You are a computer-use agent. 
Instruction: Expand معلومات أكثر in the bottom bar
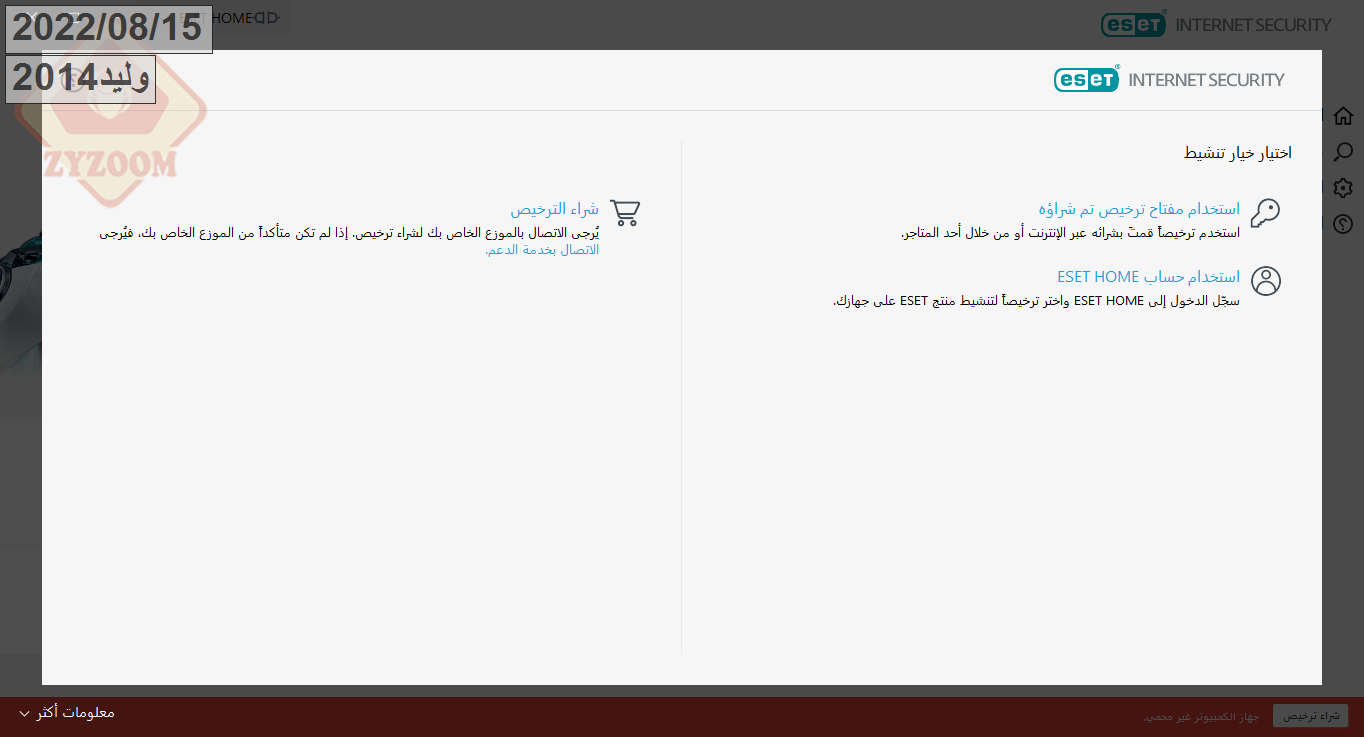pos(67,713)
